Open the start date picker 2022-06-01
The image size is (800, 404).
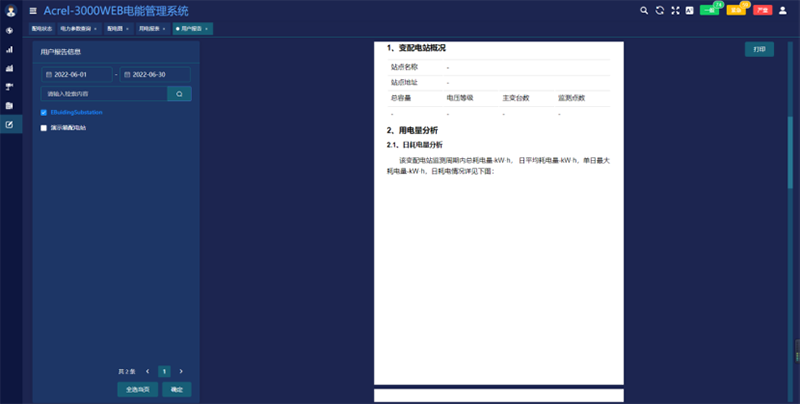(x=77, y=74)
